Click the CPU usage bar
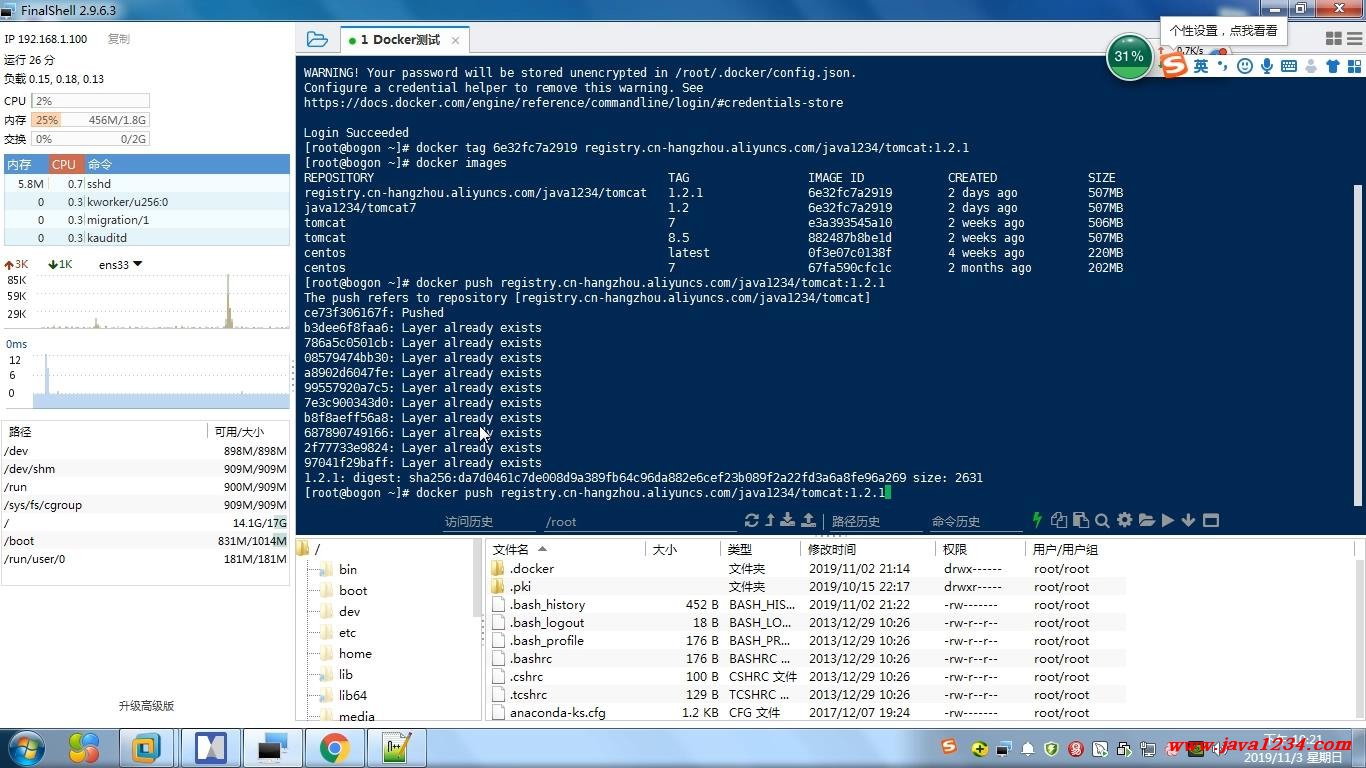1366x768 pixels. coord(90,101)
